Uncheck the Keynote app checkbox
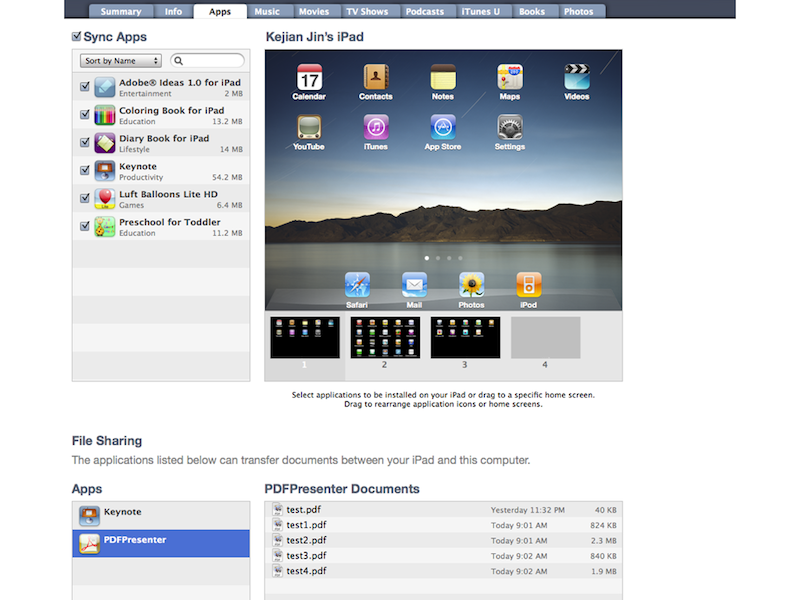 point(85,171)
